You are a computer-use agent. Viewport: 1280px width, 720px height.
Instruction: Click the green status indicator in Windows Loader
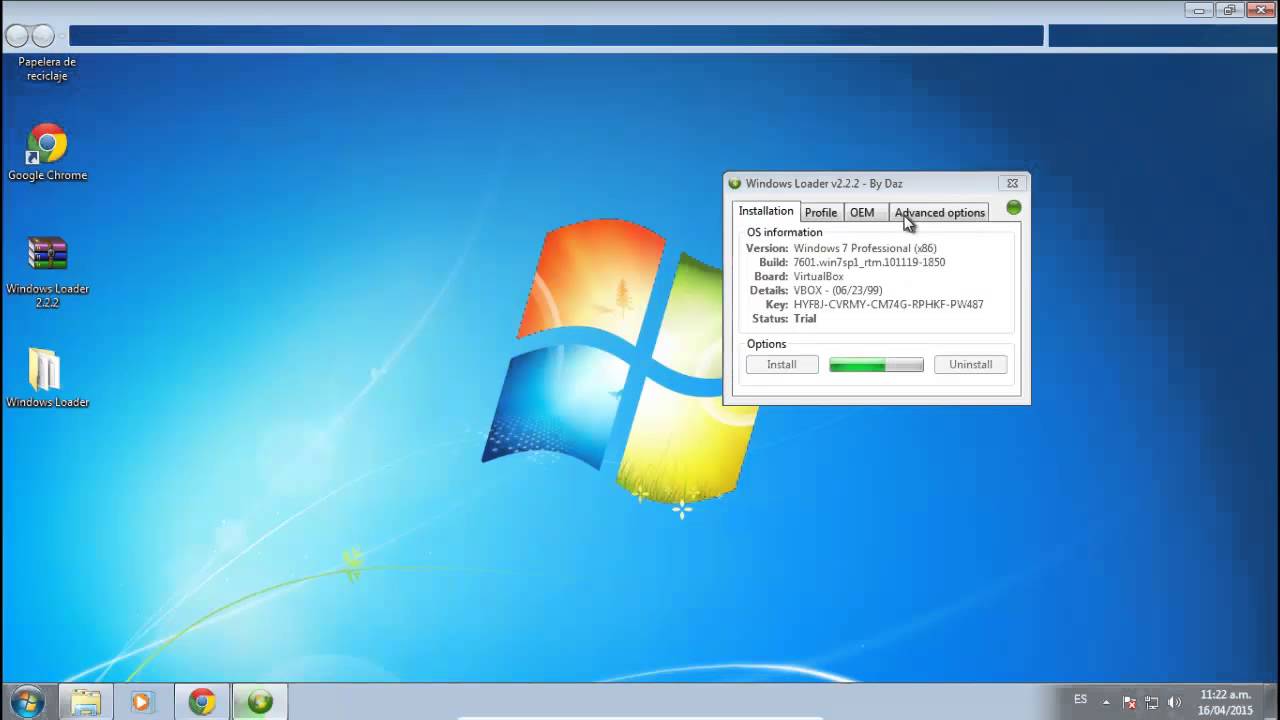pos(1014,208)
